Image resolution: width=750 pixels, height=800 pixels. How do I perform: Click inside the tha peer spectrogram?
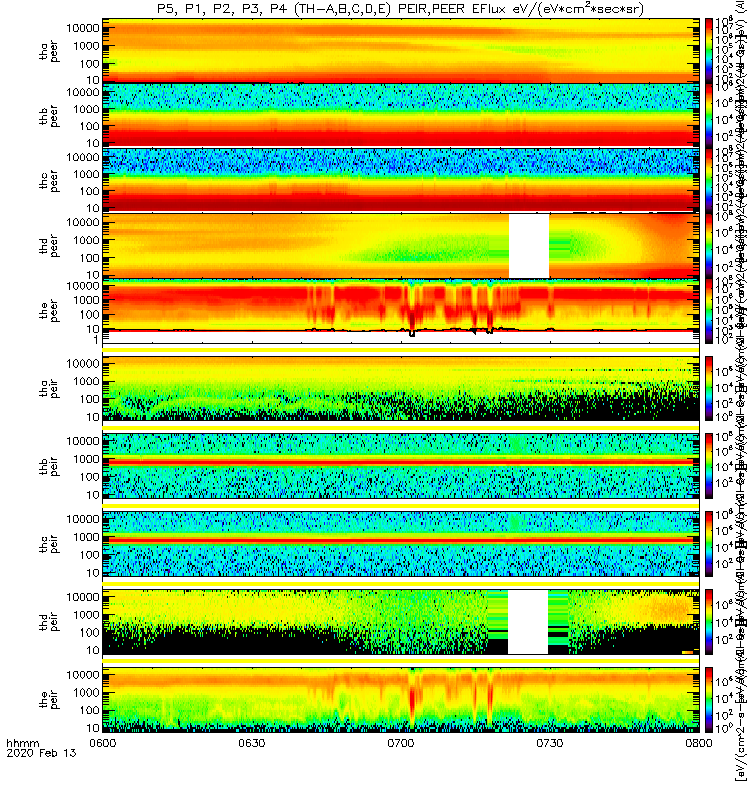[401, 51]
